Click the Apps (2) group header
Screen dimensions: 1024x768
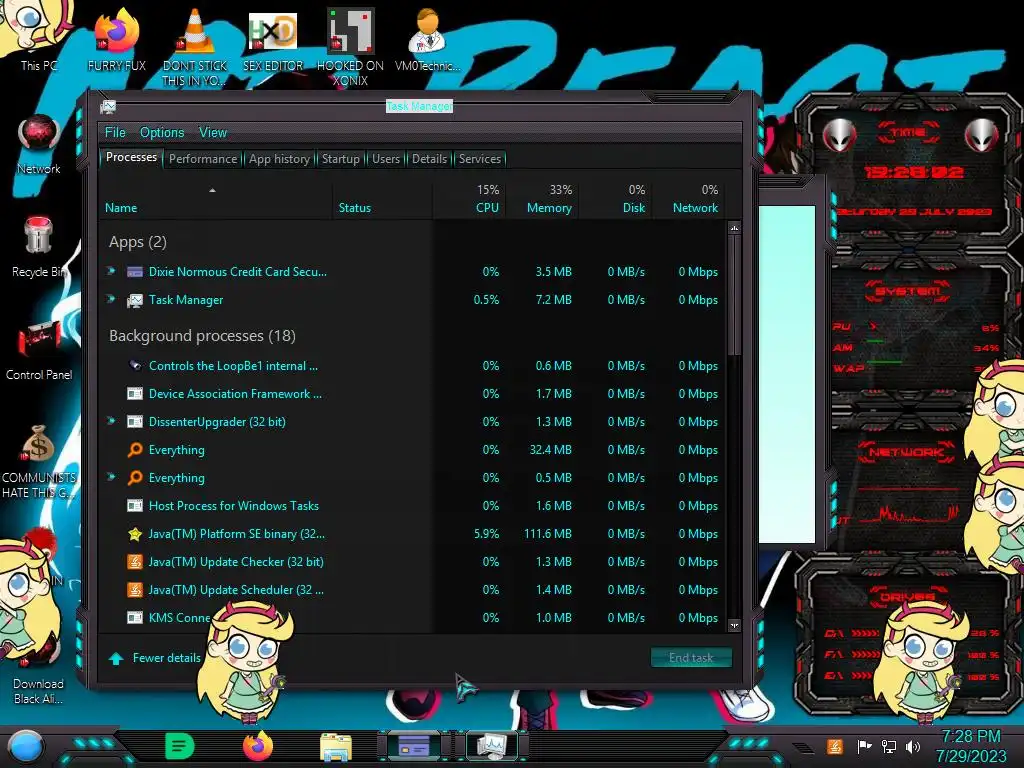point(138,242)
